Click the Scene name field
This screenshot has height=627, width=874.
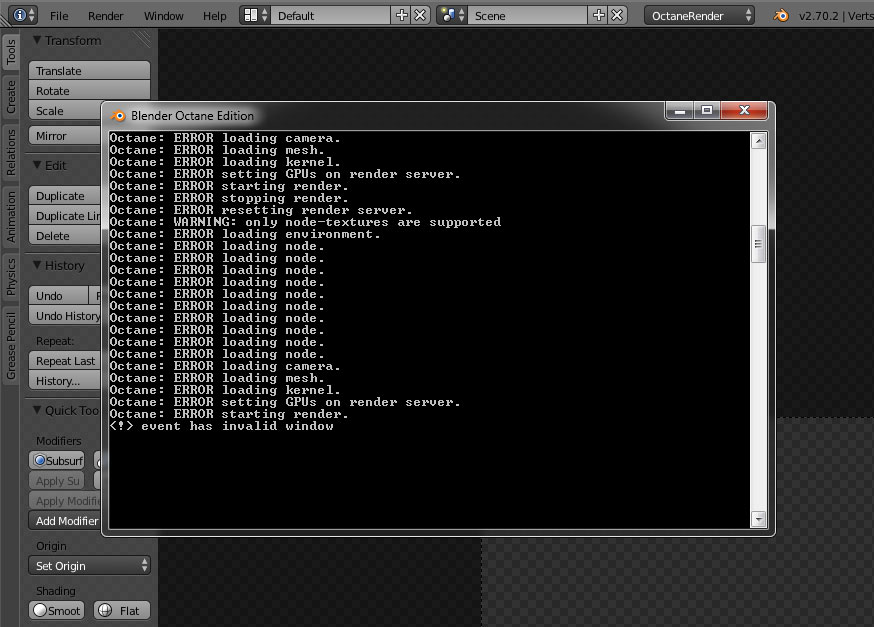coord(528,16)
